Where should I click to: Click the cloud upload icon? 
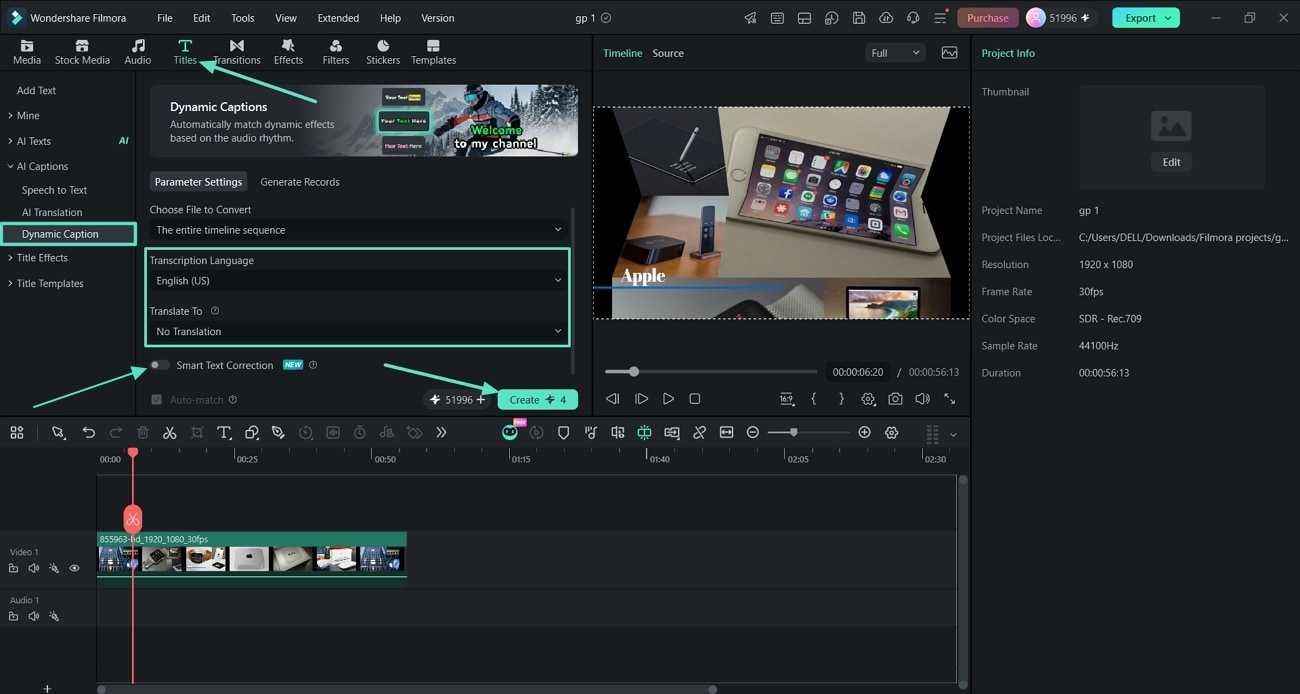tap(886, 18)
